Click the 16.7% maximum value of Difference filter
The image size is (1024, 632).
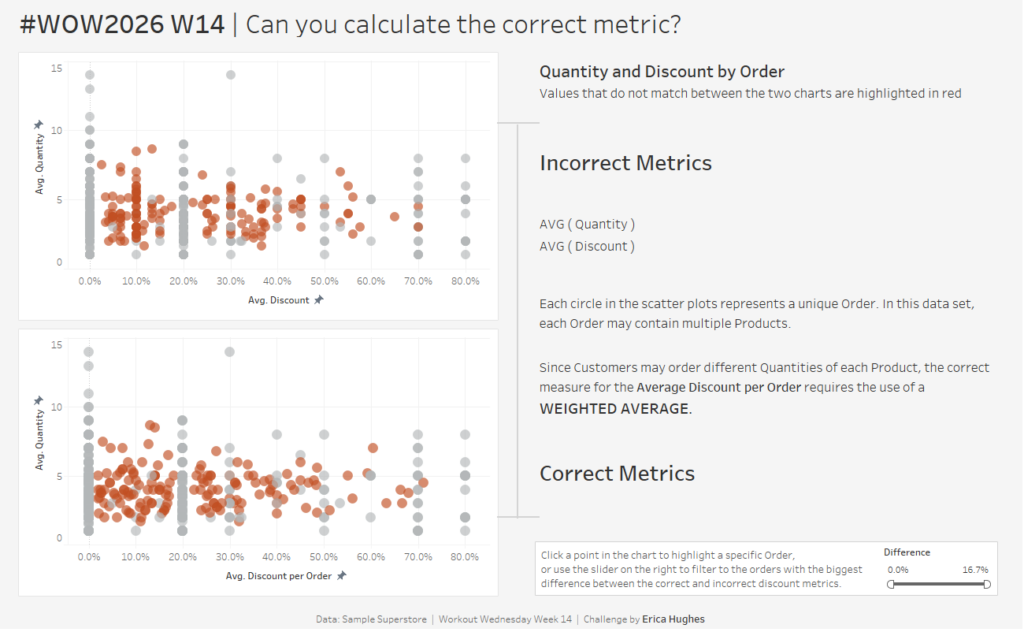[x=975, y=569]
